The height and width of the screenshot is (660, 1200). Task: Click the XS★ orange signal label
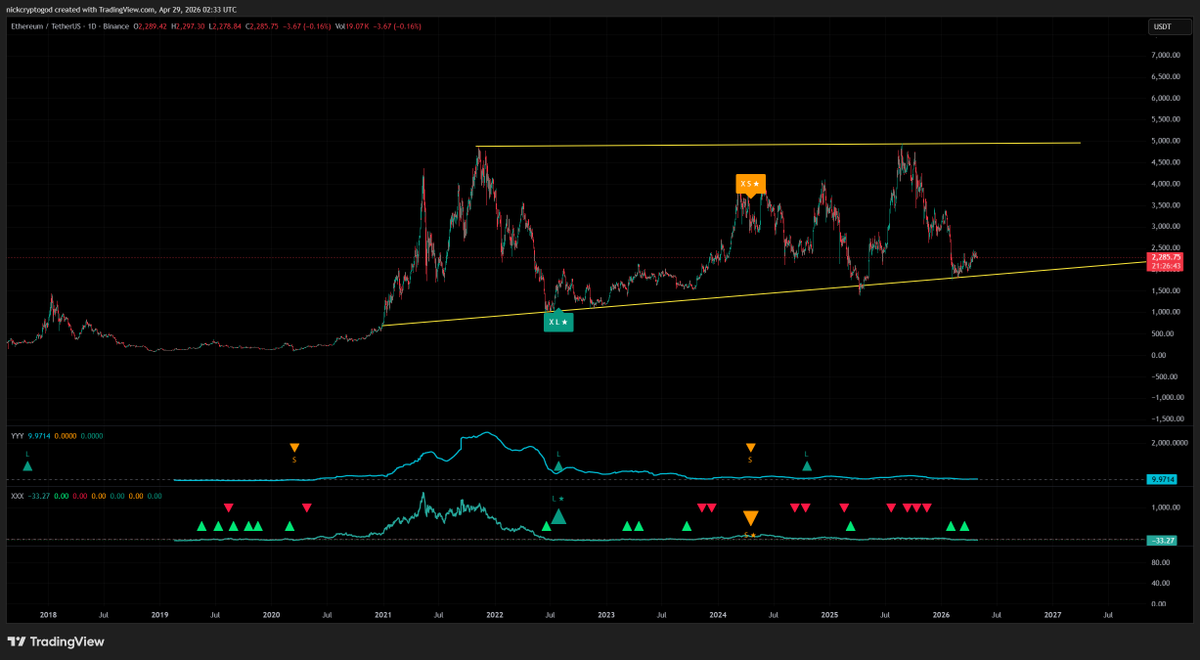click(751, 184)
